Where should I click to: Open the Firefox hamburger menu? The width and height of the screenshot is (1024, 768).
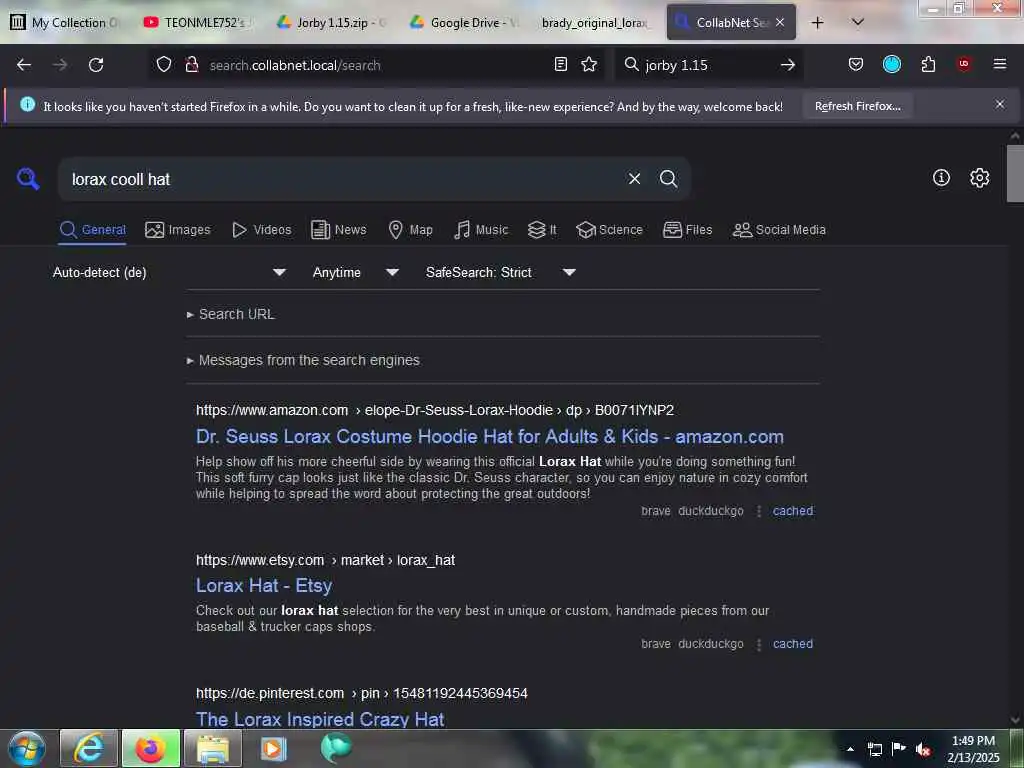pos(999,64)
